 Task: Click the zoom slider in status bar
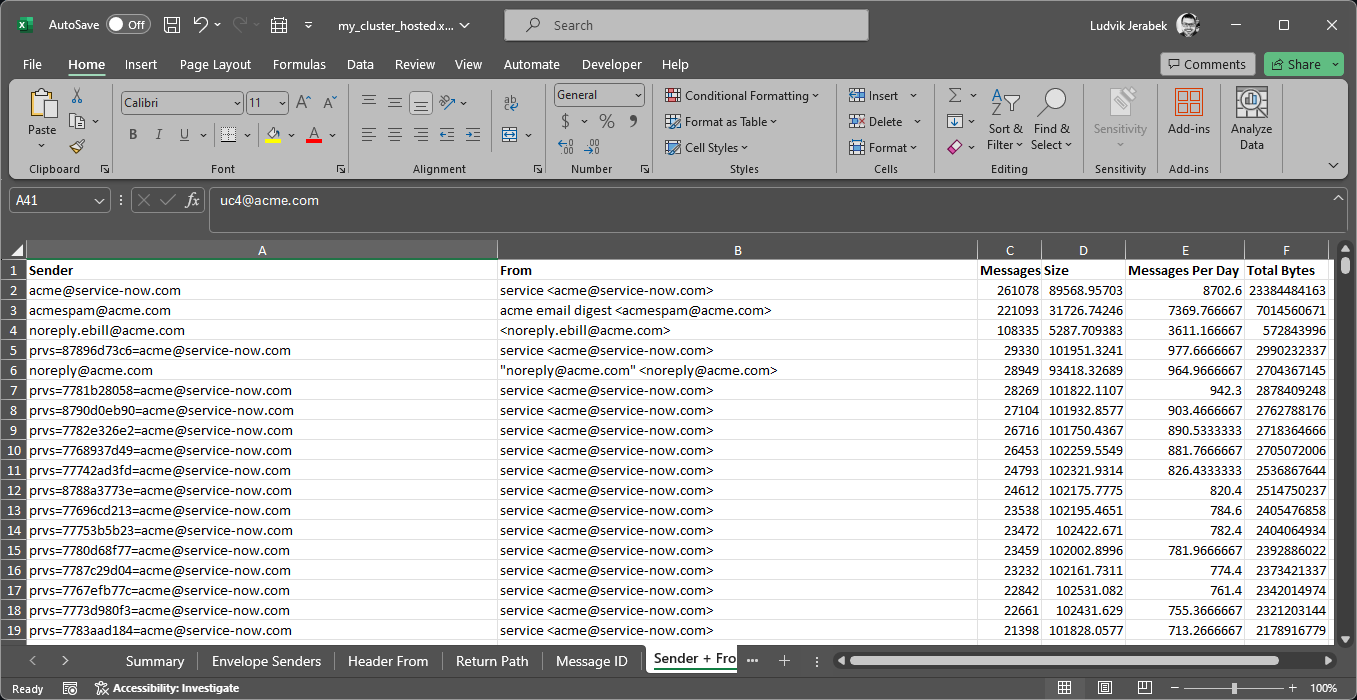(1234, 688)
